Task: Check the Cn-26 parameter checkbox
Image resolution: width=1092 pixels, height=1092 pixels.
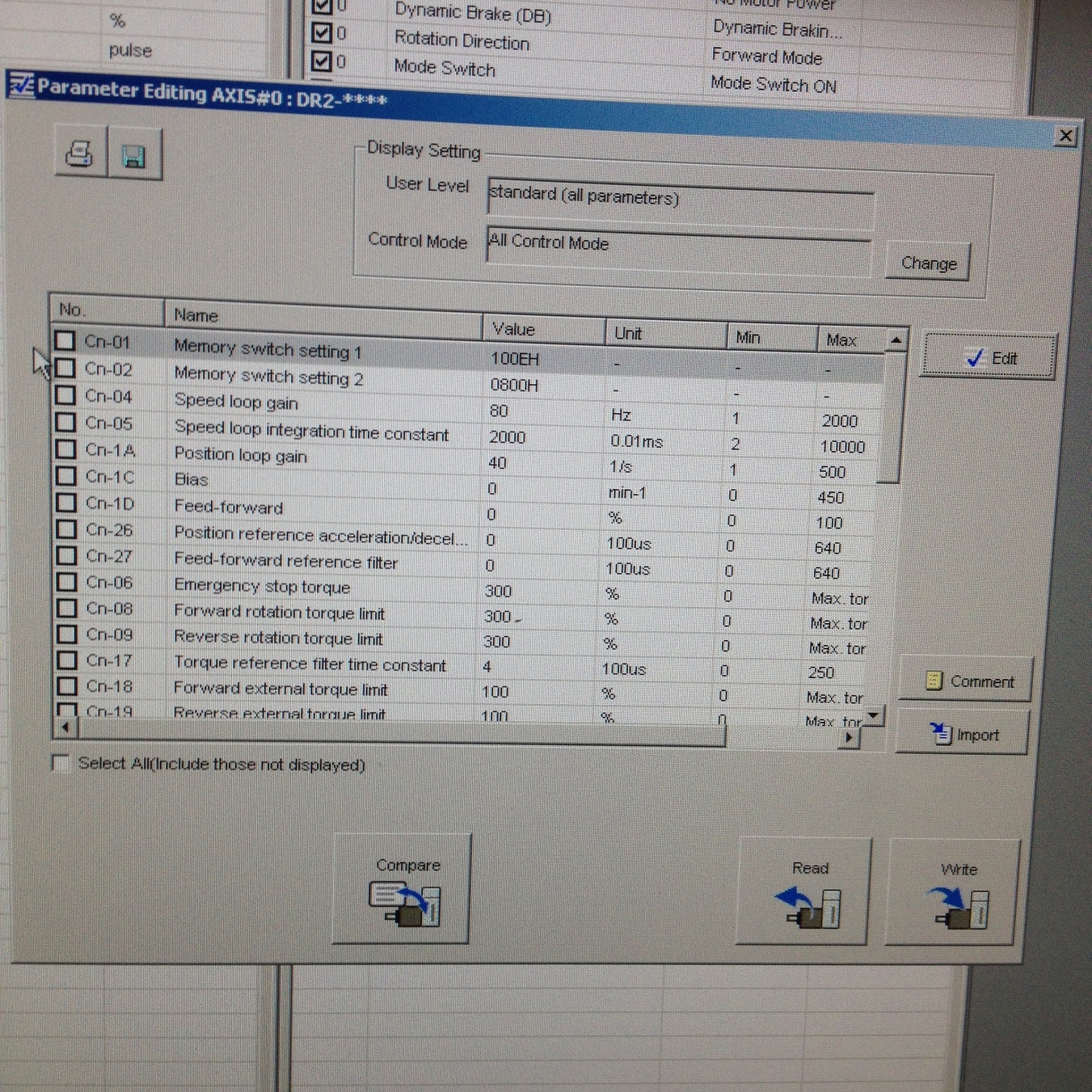Action: (x=66, y=529)
